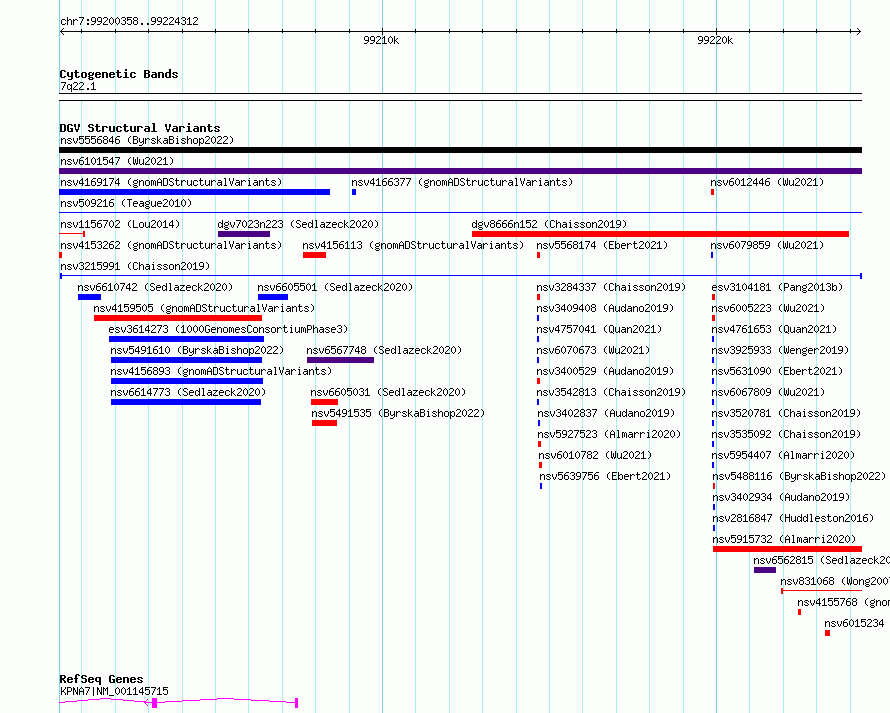This screenshot has height=713, width=890.
Task: Select the purple nsv6101547 Wu2021 bar
Action: pos(460,171)
